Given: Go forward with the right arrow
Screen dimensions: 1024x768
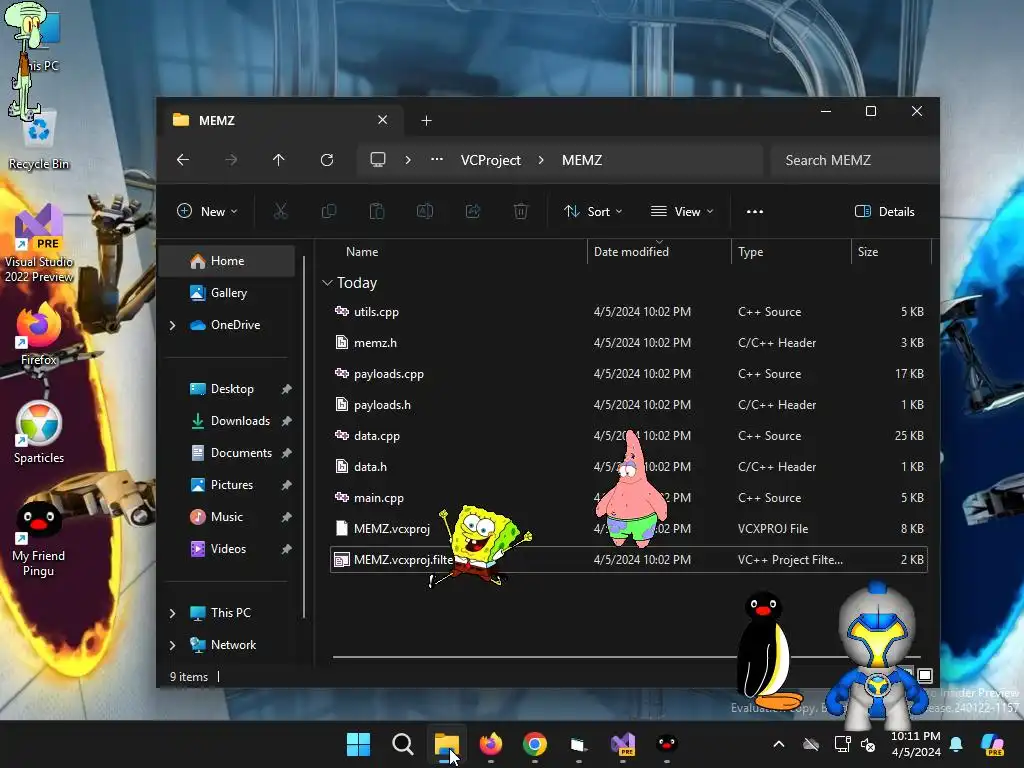Looking at the screenshot, I should click(x=231, y=160).
